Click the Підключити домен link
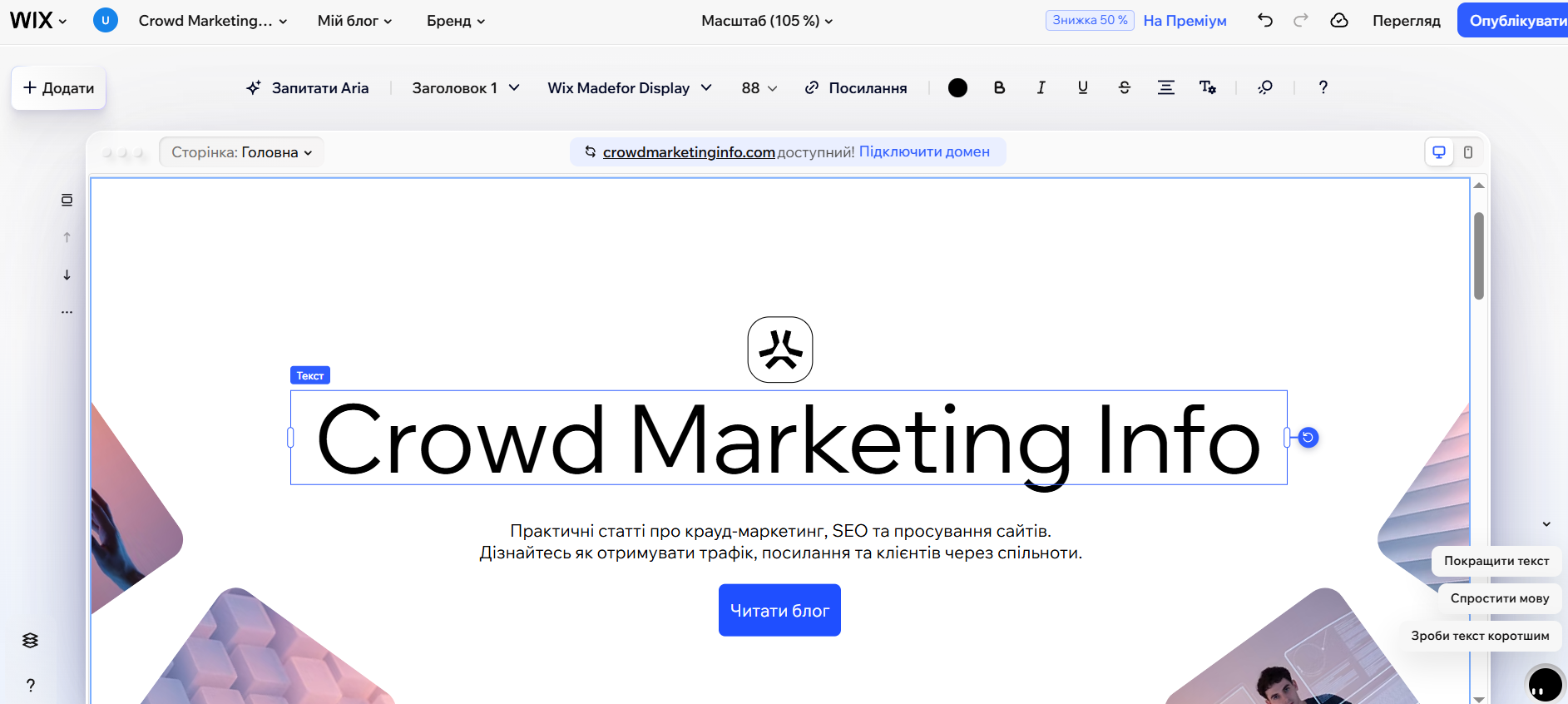The image size is (1568, 704). coord(924,152)
